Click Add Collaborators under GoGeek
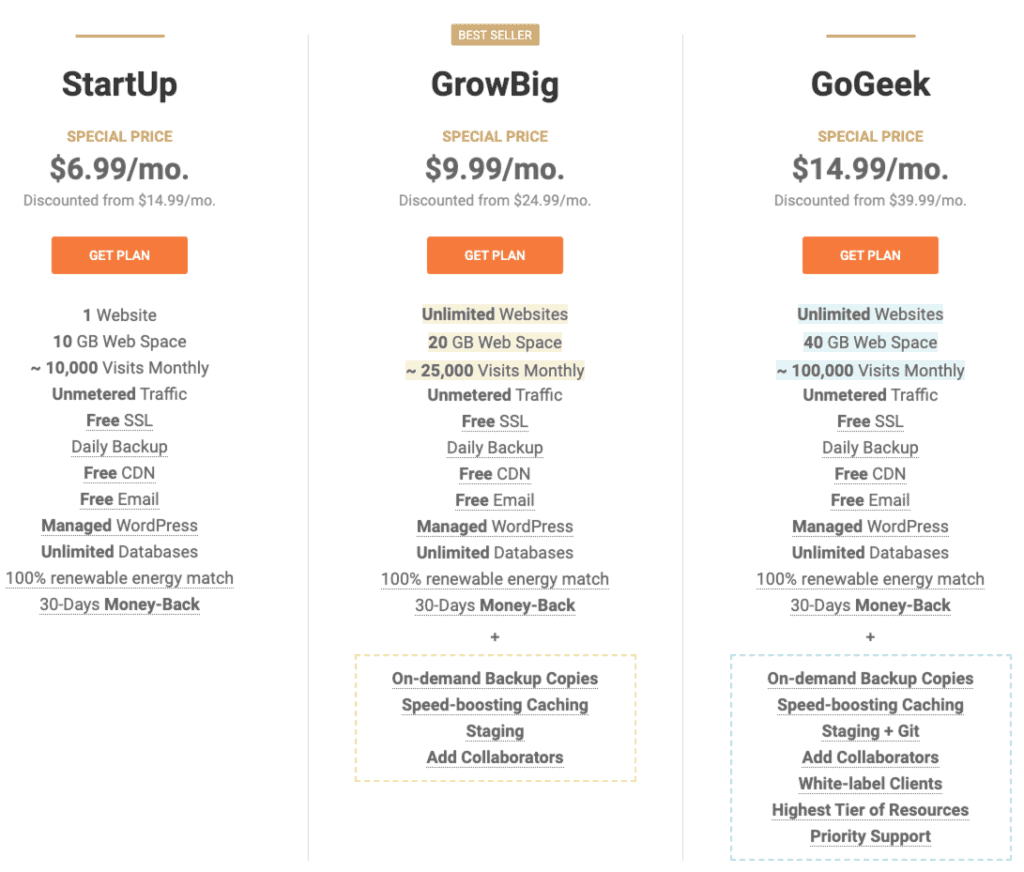Screen dimensions: 1024x872 point(870,757)
